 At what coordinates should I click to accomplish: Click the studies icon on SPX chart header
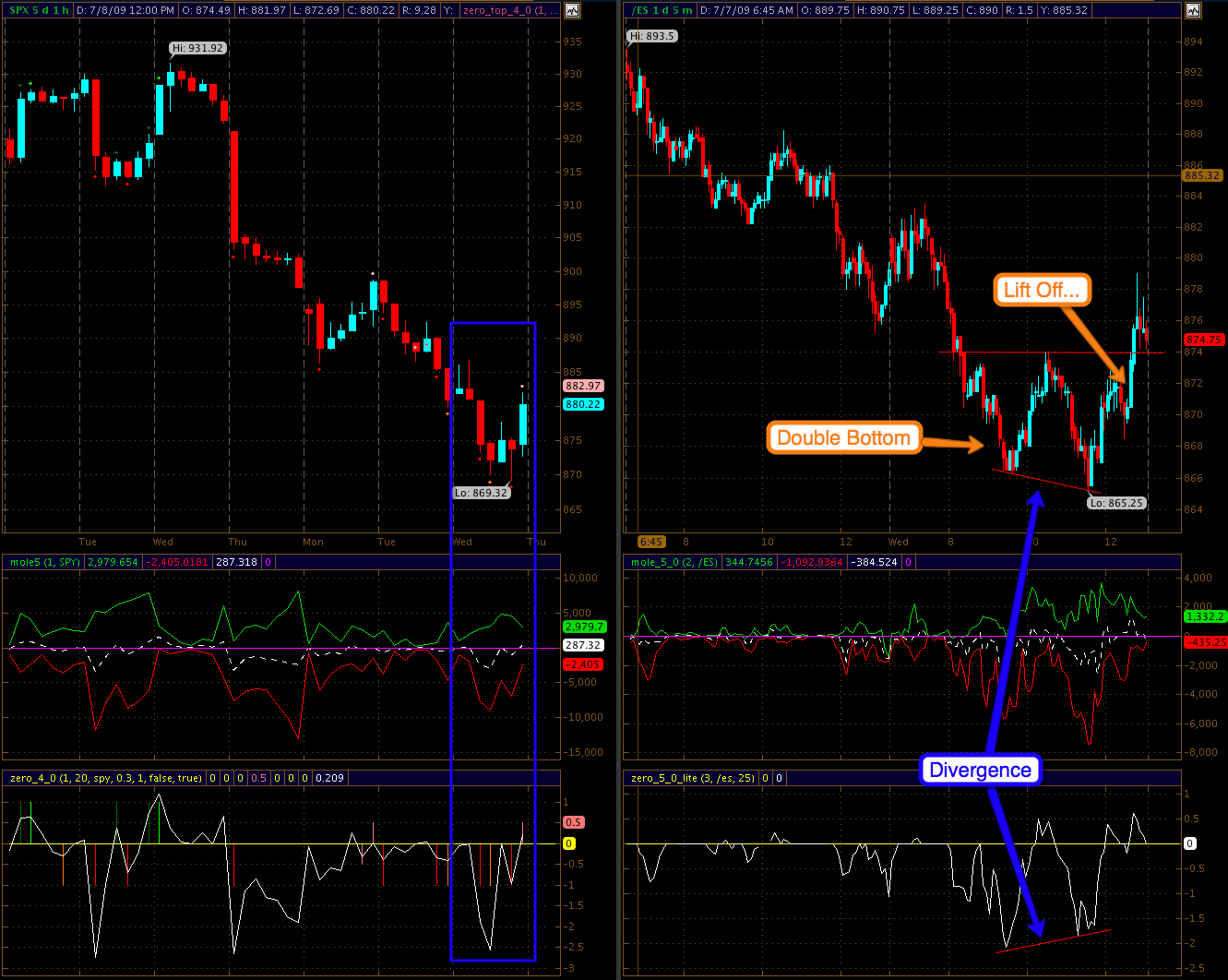click(572, 10)
